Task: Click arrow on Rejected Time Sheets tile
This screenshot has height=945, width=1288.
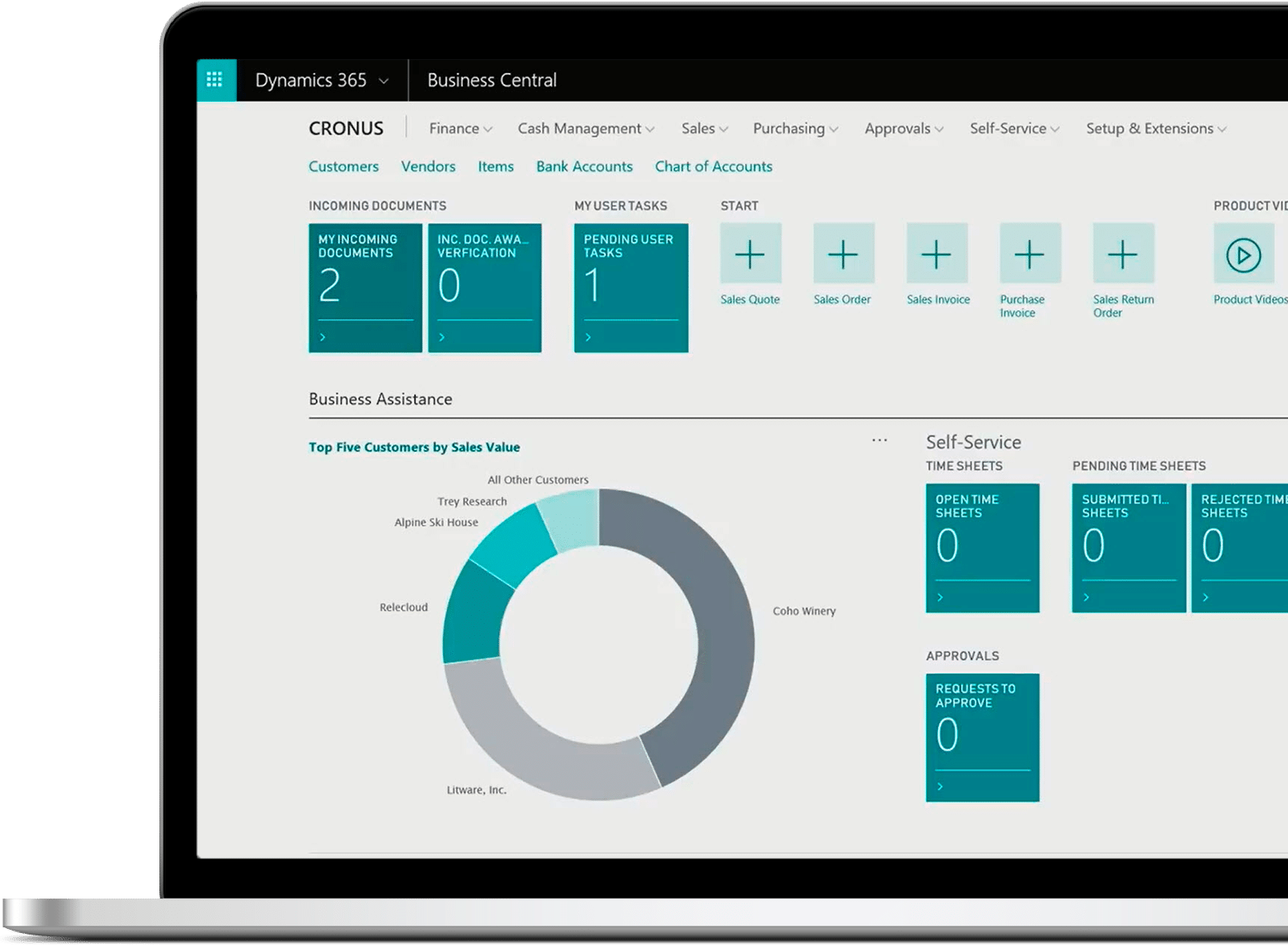Action: 1205,597
